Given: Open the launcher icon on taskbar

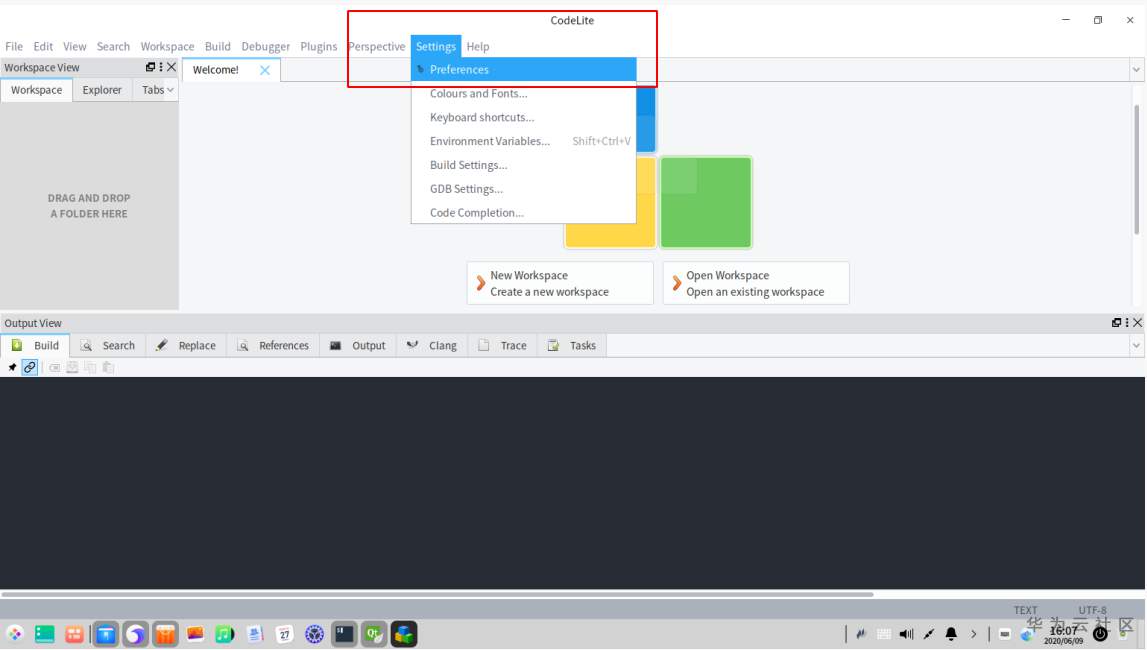Looking at the screenshot, I should point(15,634).
